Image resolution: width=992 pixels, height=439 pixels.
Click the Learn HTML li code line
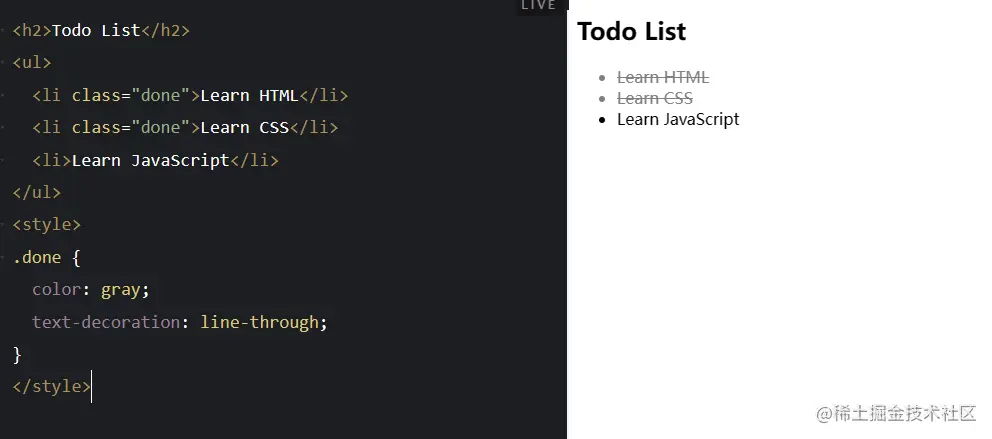[190, 96]
